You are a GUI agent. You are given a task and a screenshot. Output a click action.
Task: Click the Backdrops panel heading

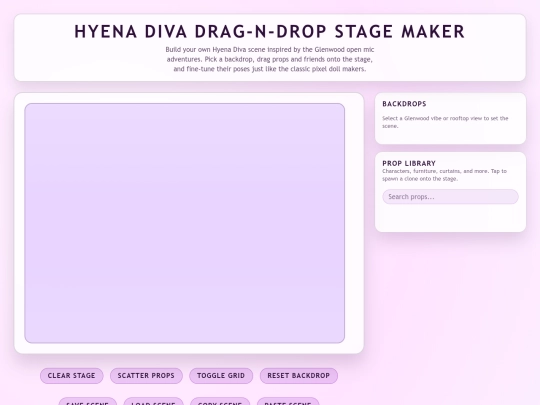[404, 104]
